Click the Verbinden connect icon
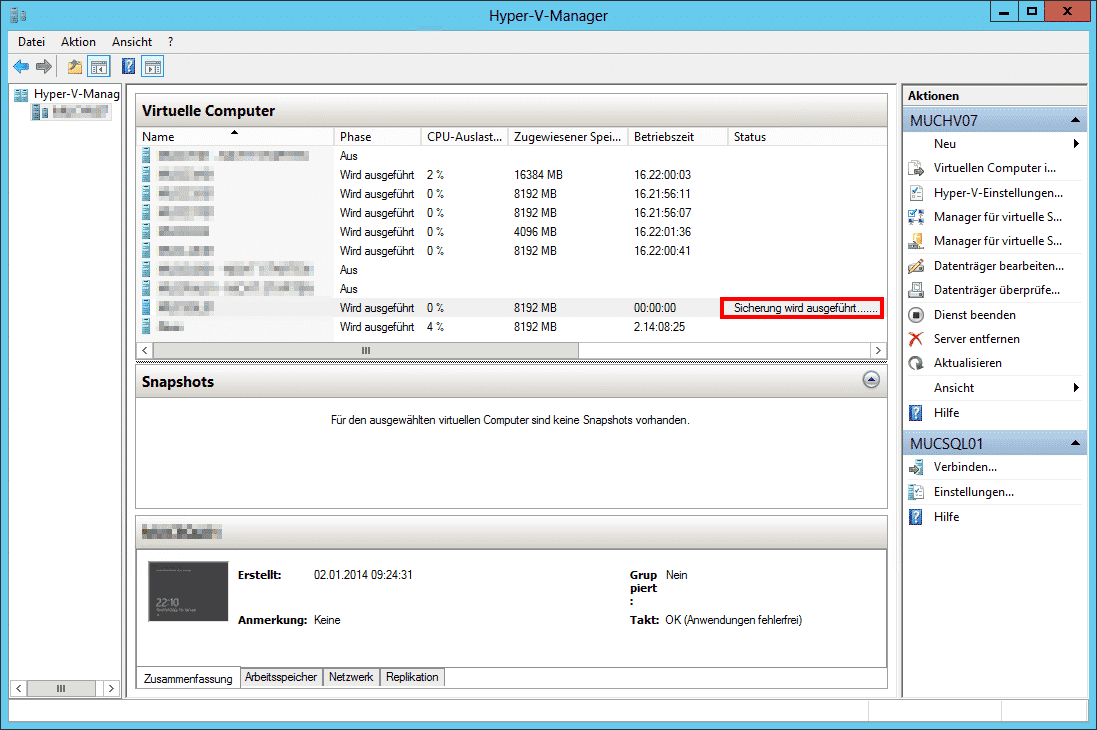1097x730 pixels. 916,467
